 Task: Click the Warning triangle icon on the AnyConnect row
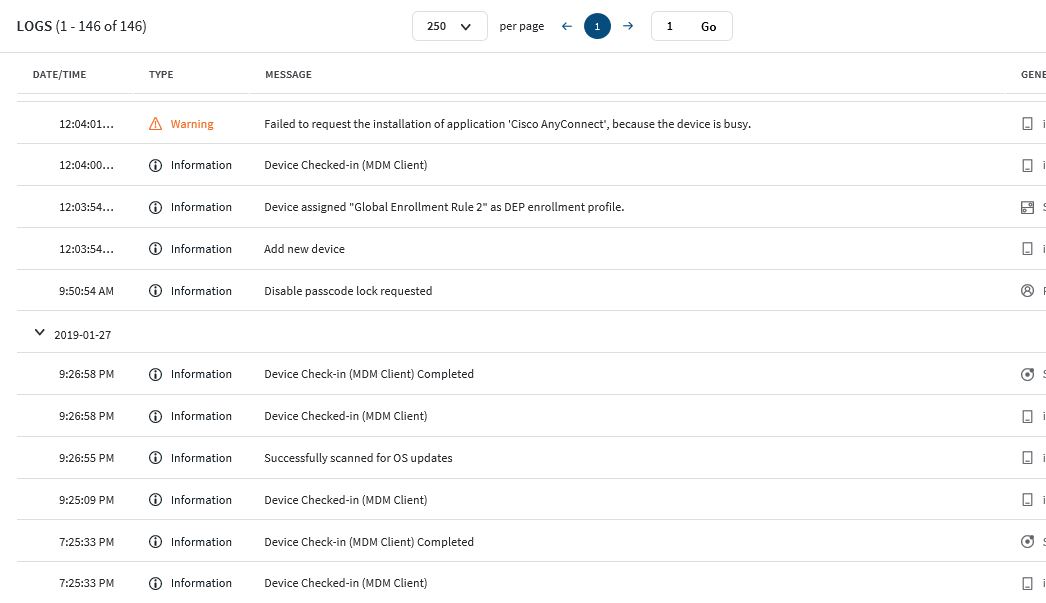[155, 123]
